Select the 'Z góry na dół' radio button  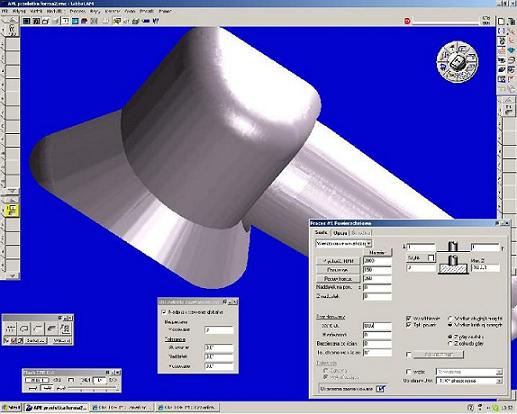tap(451, 337)
